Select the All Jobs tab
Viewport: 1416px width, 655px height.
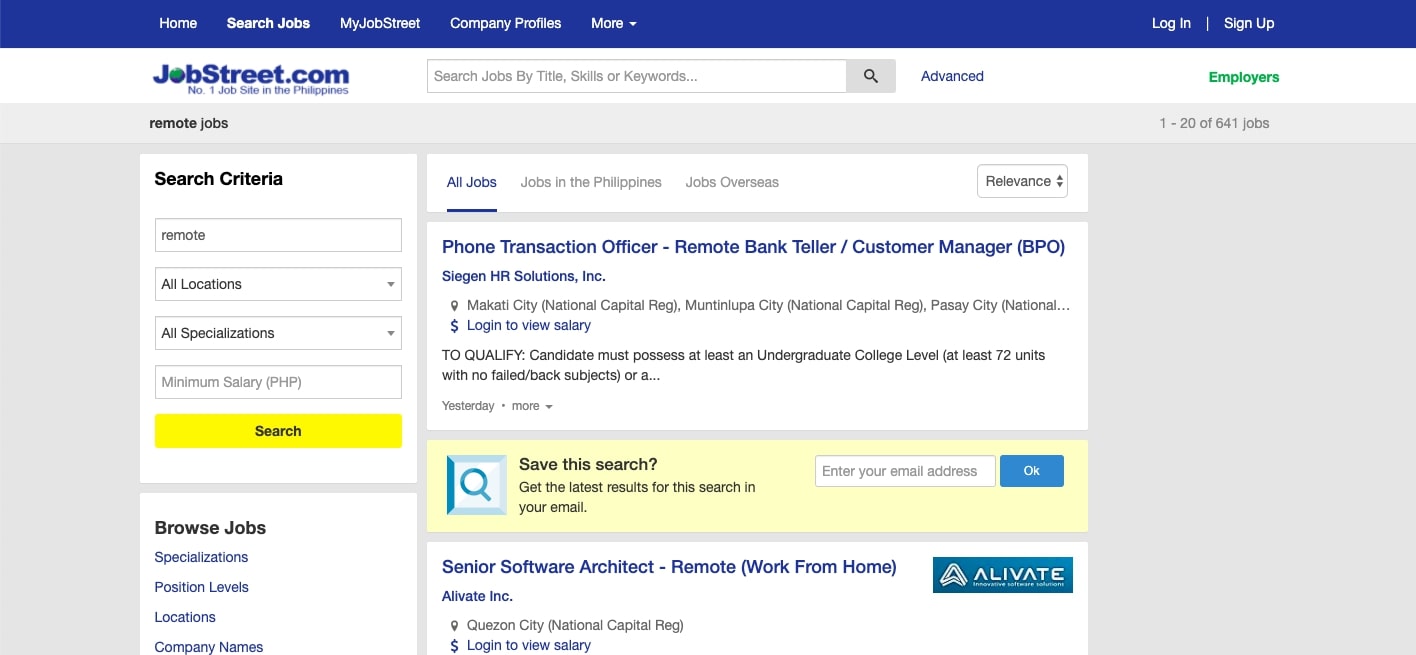472,183
